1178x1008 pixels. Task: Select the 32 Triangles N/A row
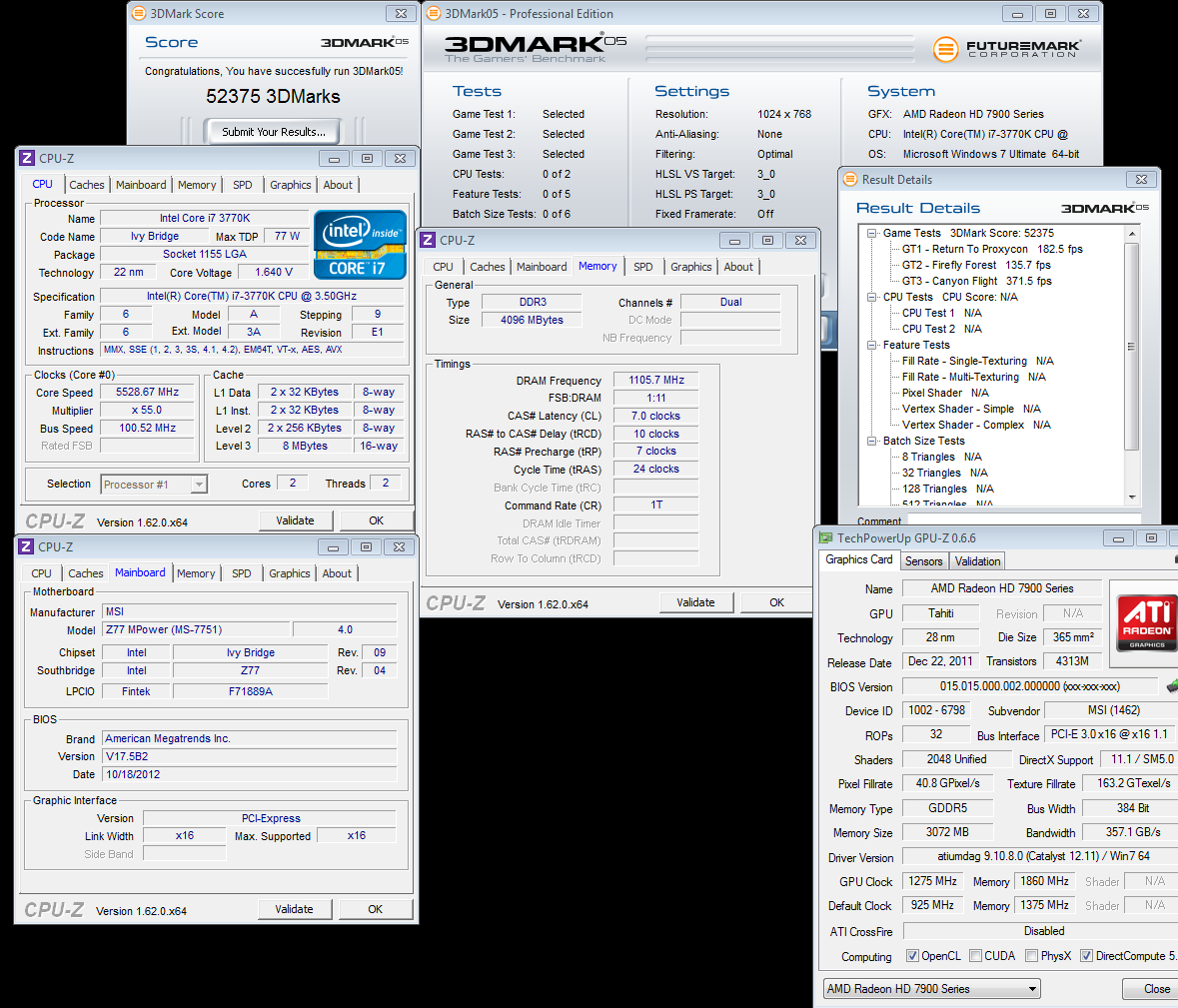coord(944,473)
